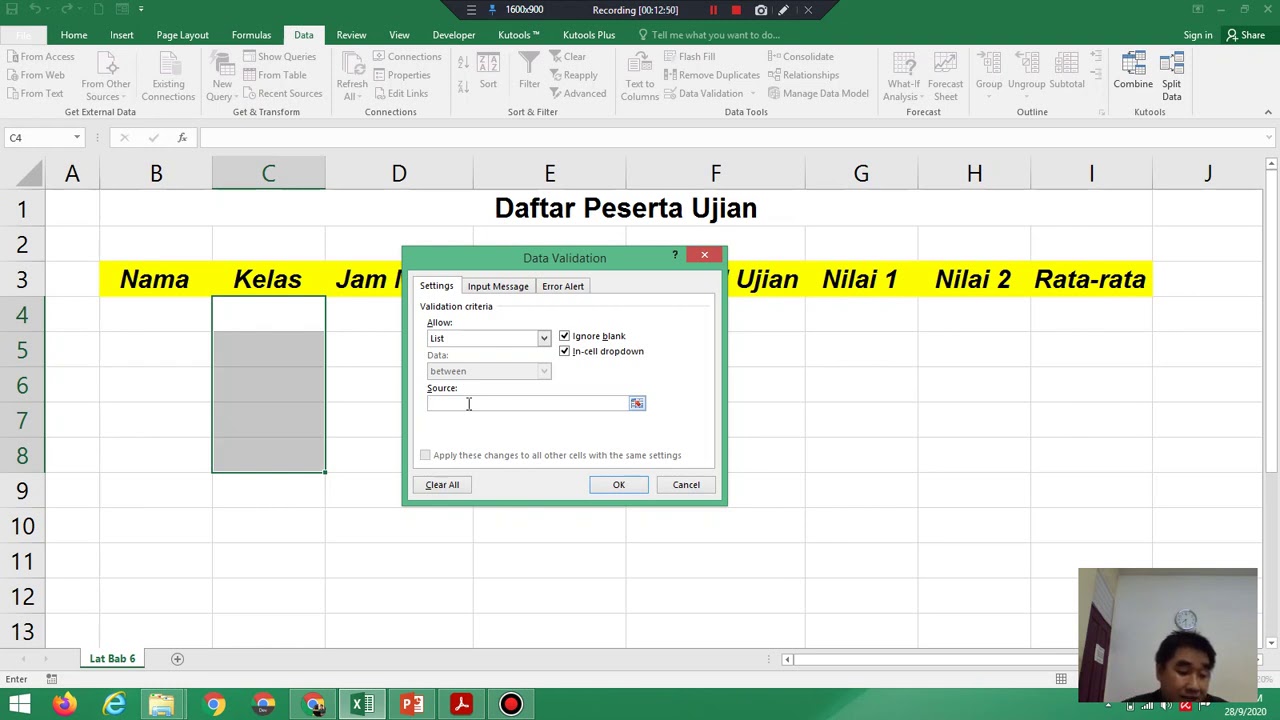
Task: Open Excel from the taskbar
Action: point(363,704)
